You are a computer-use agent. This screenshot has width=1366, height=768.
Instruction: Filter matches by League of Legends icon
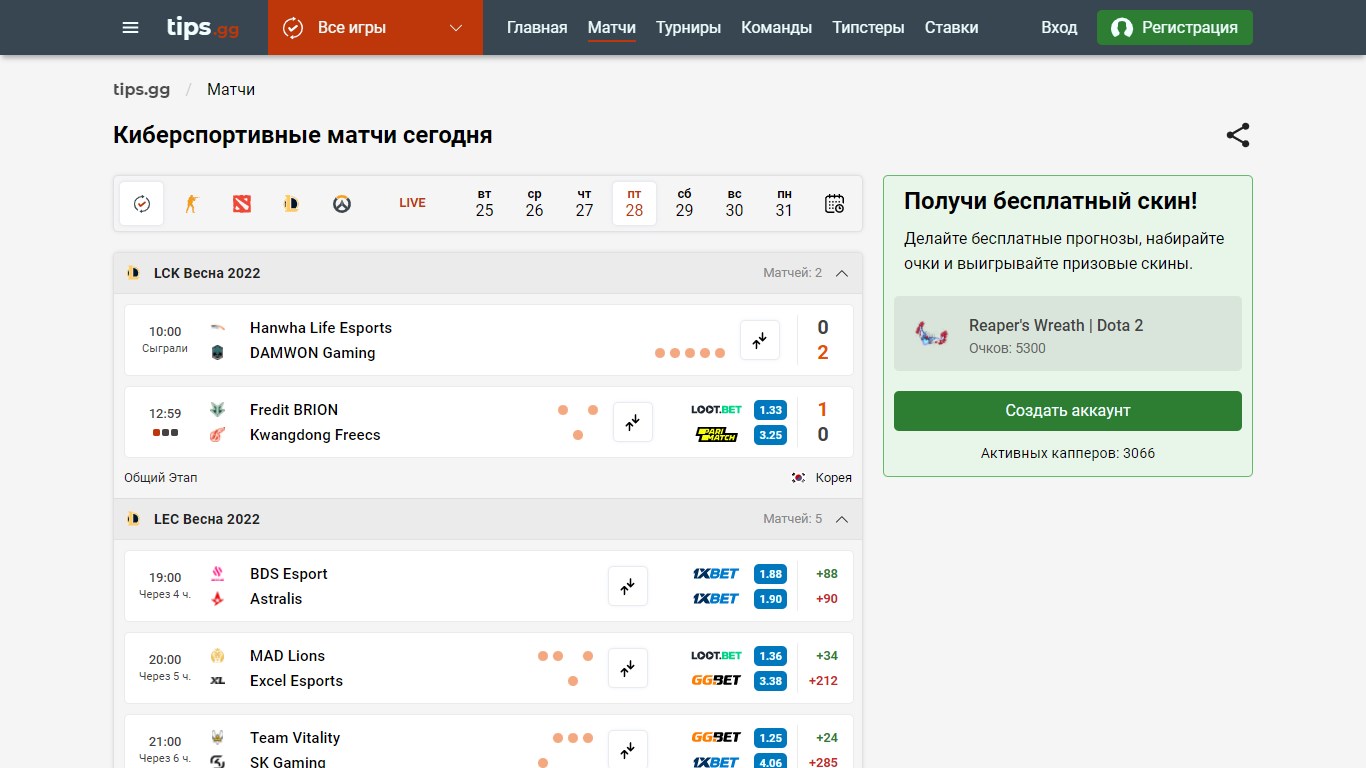[291, 203]
